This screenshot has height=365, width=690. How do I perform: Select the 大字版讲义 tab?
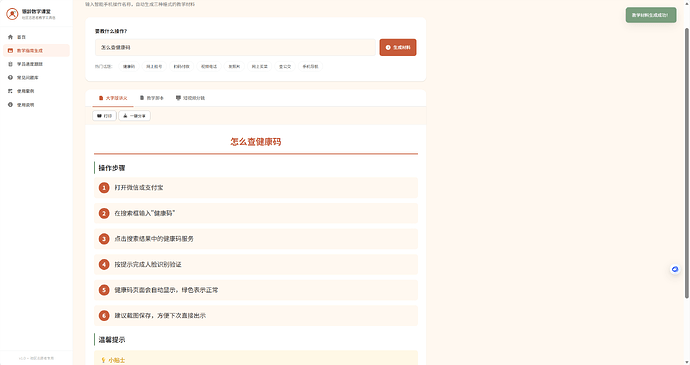point(113,98)
